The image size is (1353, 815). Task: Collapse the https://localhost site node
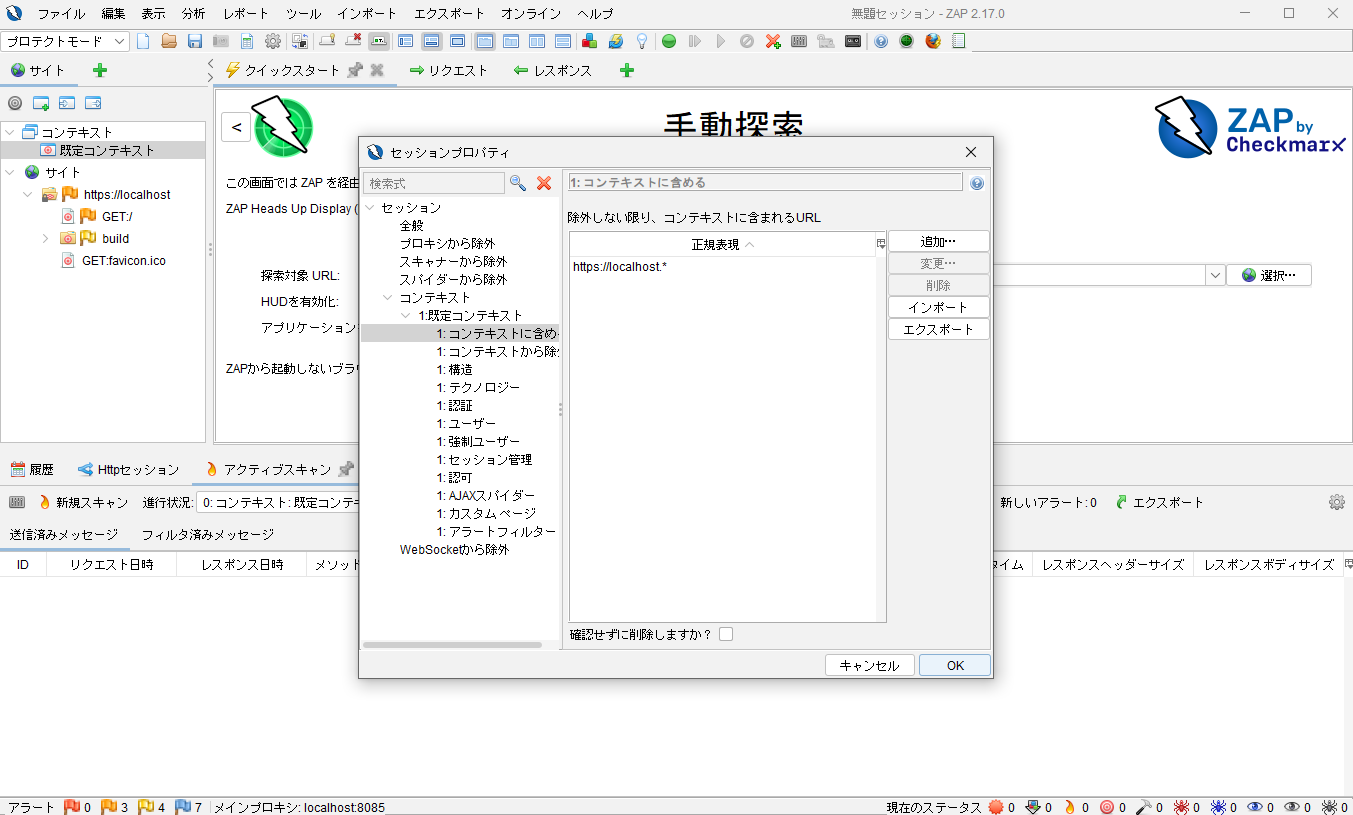[28, 194]
